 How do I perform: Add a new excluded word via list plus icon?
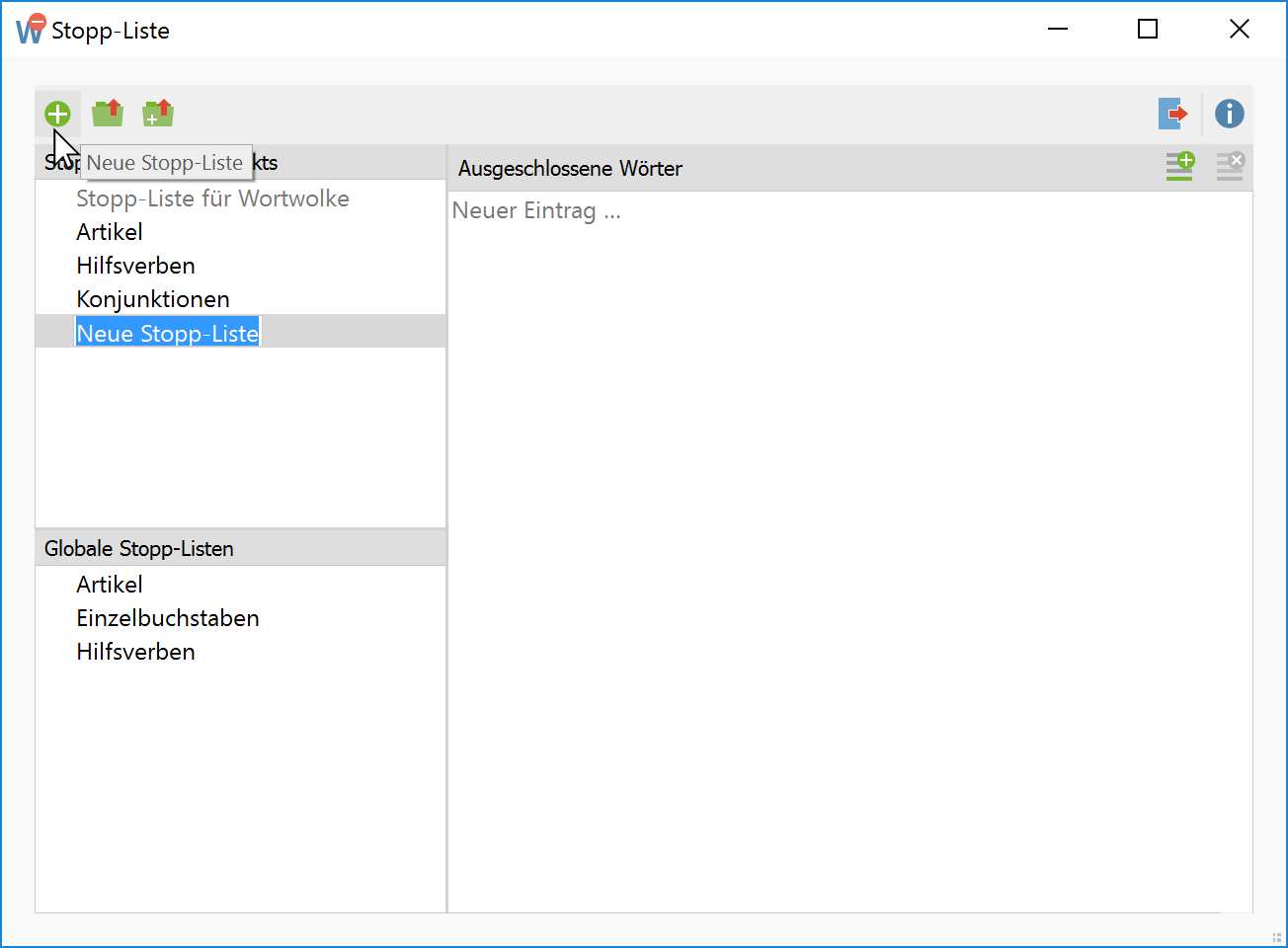click(x=1180, y=166)
